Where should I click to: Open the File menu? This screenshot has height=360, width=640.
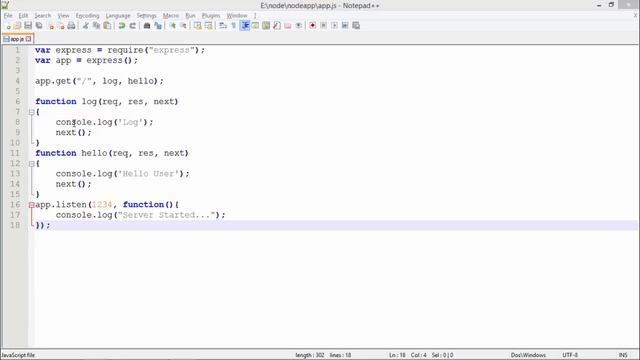tap(8, 16)
